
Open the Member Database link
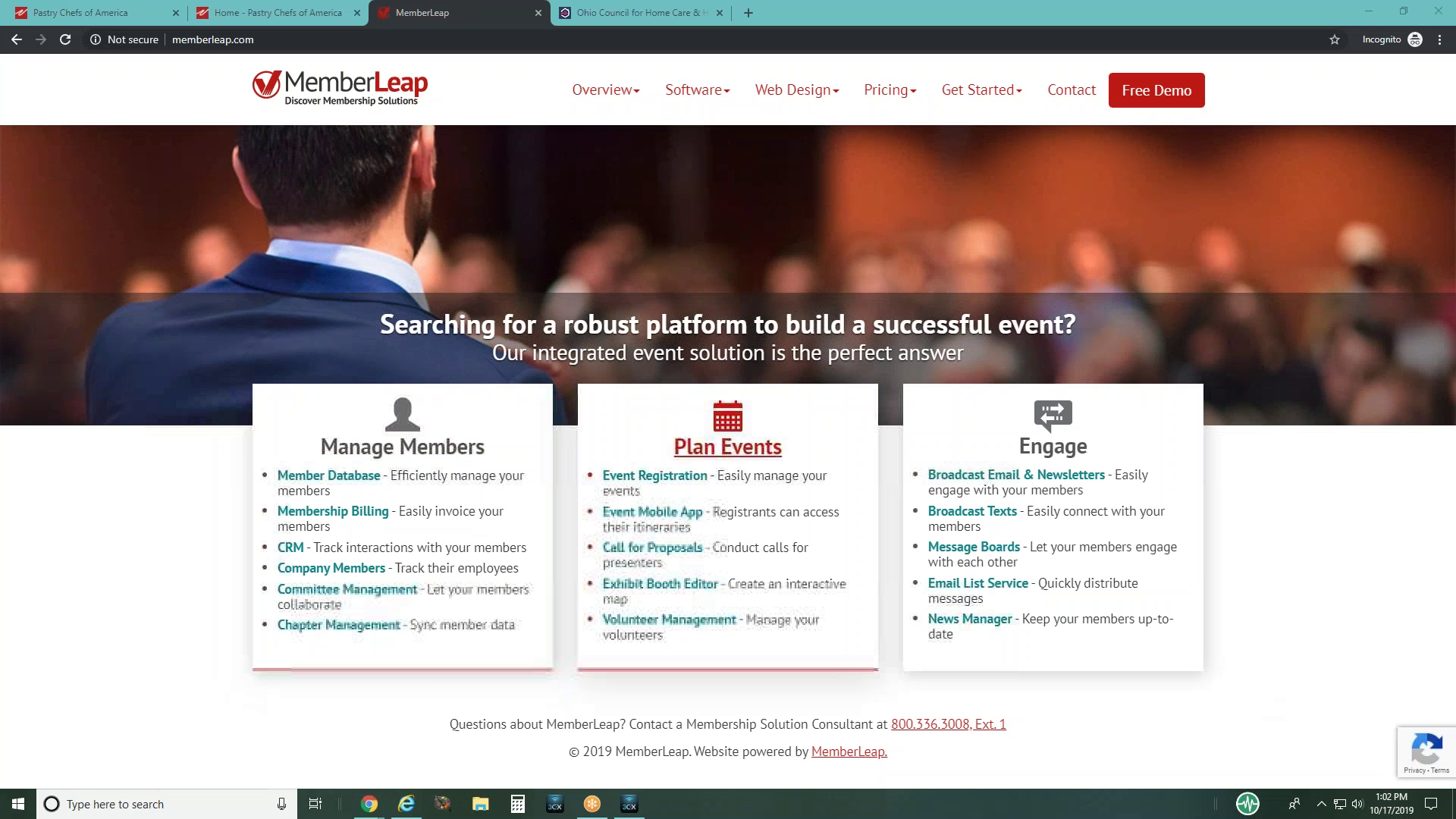tap(328, 475)
